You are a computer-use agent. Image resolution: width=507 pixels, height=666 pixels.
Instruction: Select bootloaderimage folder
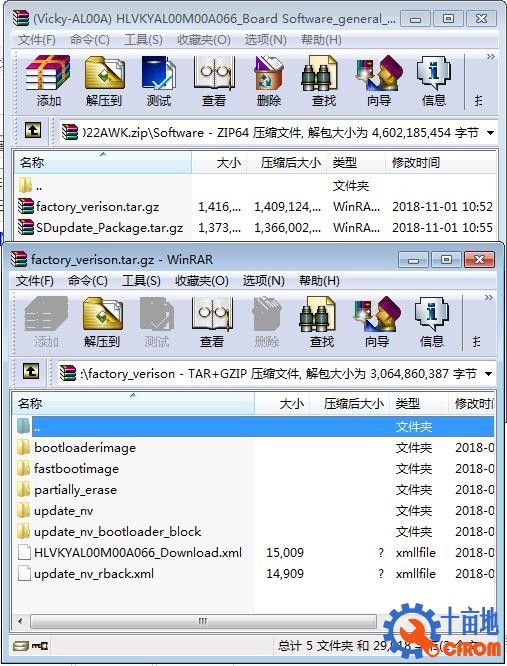tap(254, 448)
